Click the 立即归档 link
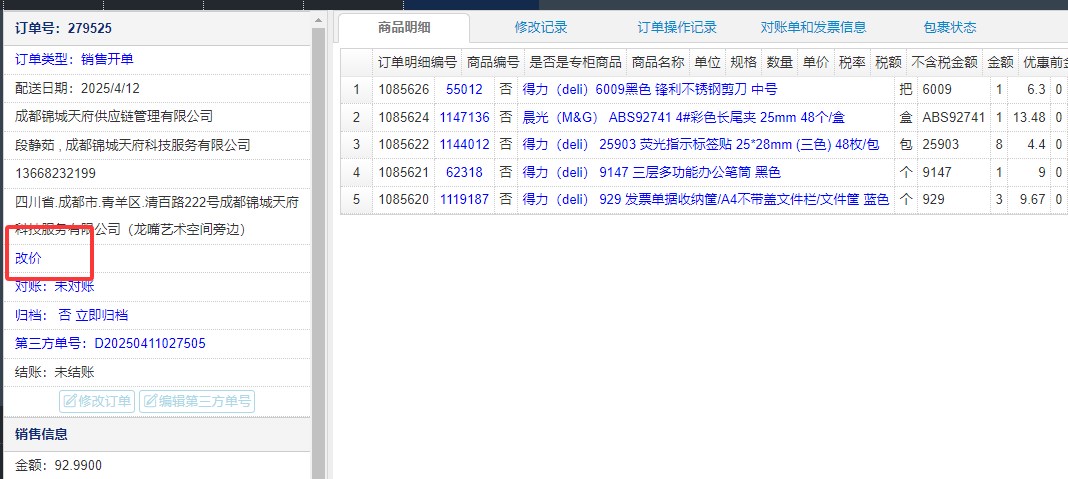The height and width of the screenshot is (479, 1068). click(101, 315)
